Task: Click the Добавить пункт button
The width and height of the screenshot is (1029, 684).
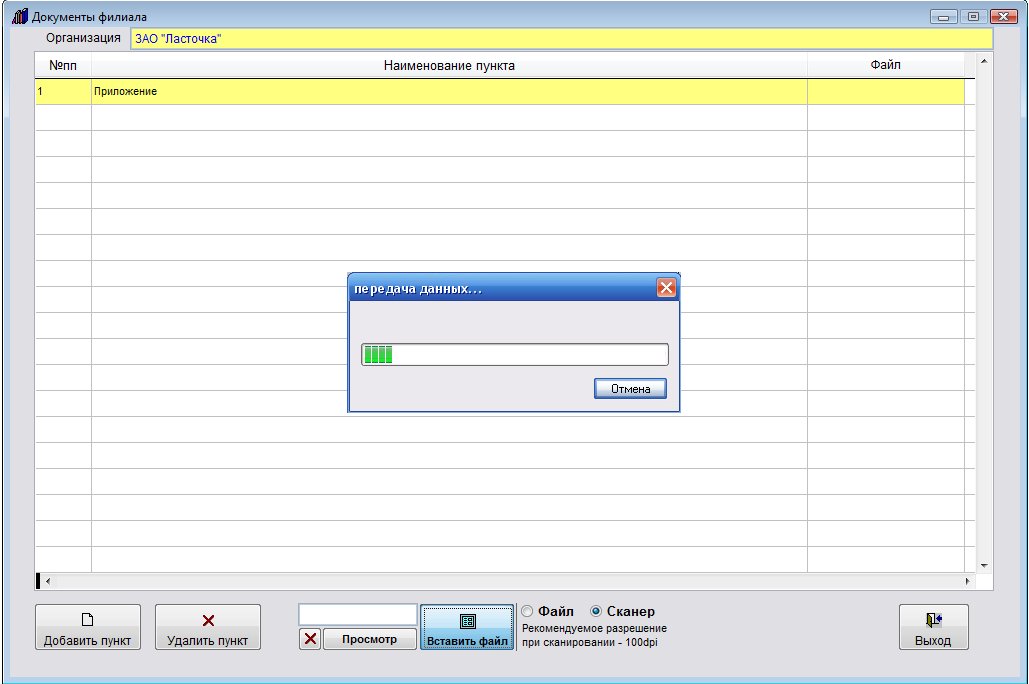Action: click(87, 627)
